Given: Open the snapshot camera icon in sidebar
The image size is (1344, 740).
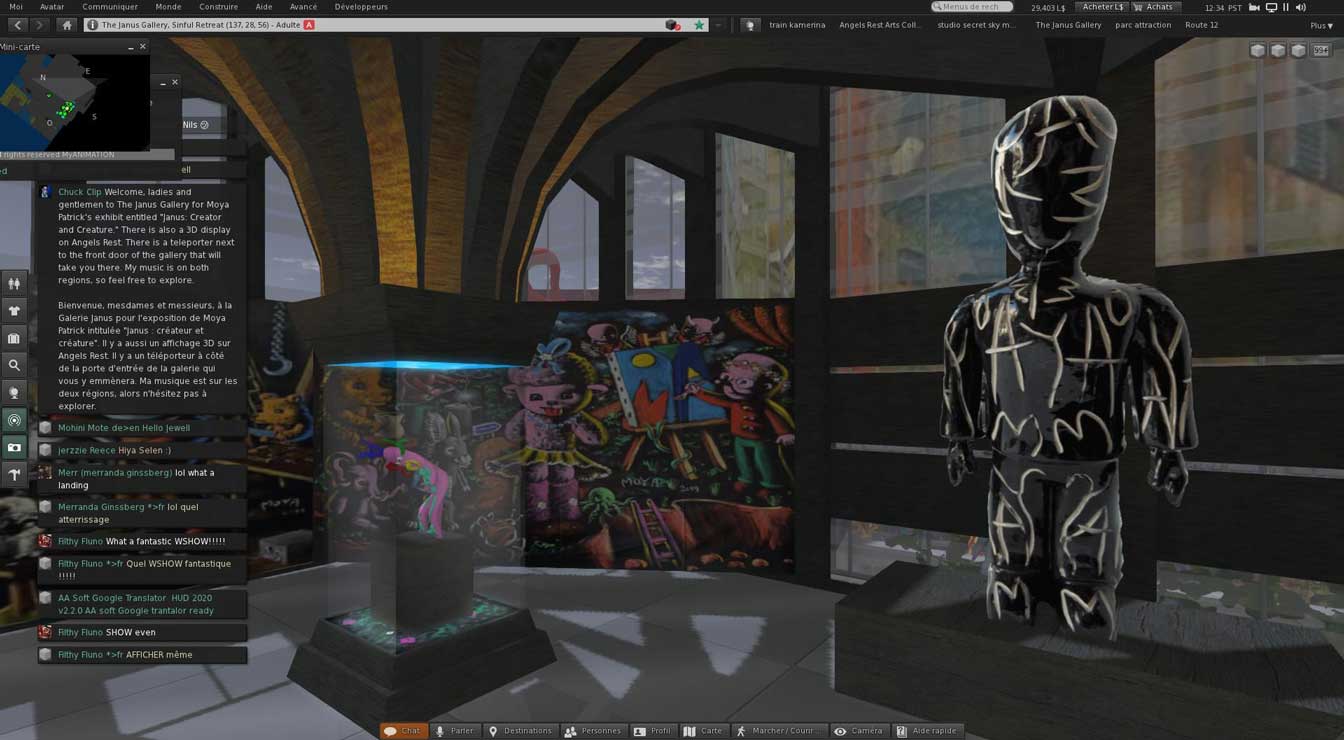Looking at the screenshot, I should click(x=14, y=448).
